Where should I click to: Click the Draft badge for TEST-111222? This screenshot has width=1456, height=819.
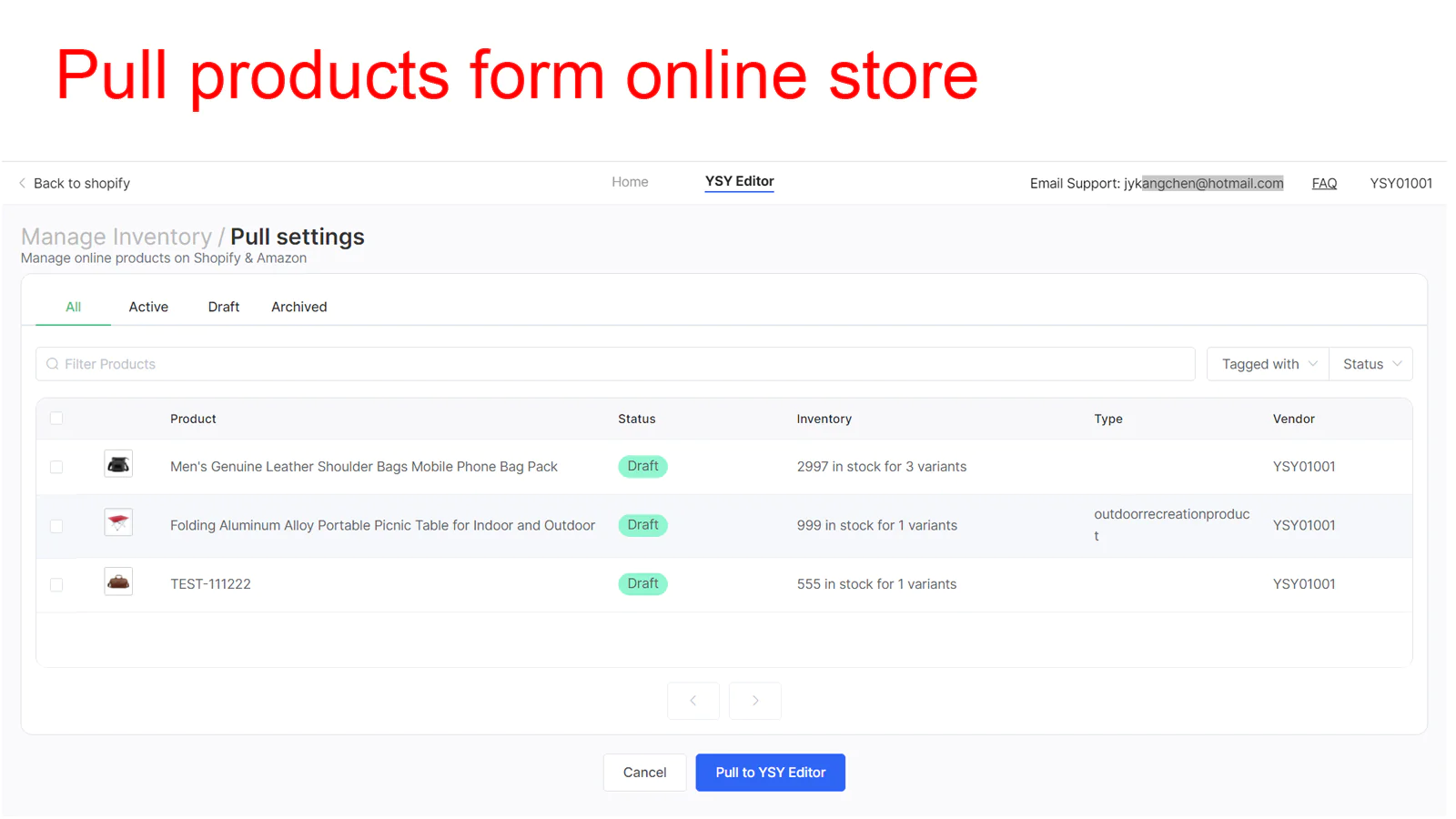[x=642, y=584]
